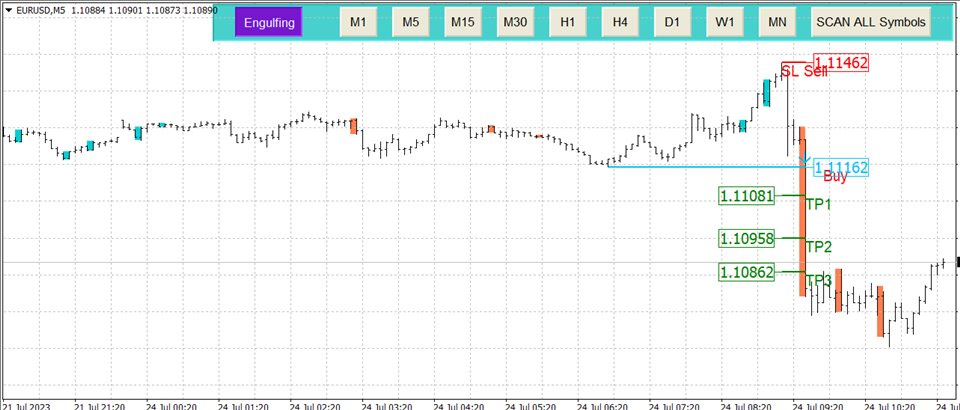Click the red 1.11462 stop loss label

click(840, 63)
